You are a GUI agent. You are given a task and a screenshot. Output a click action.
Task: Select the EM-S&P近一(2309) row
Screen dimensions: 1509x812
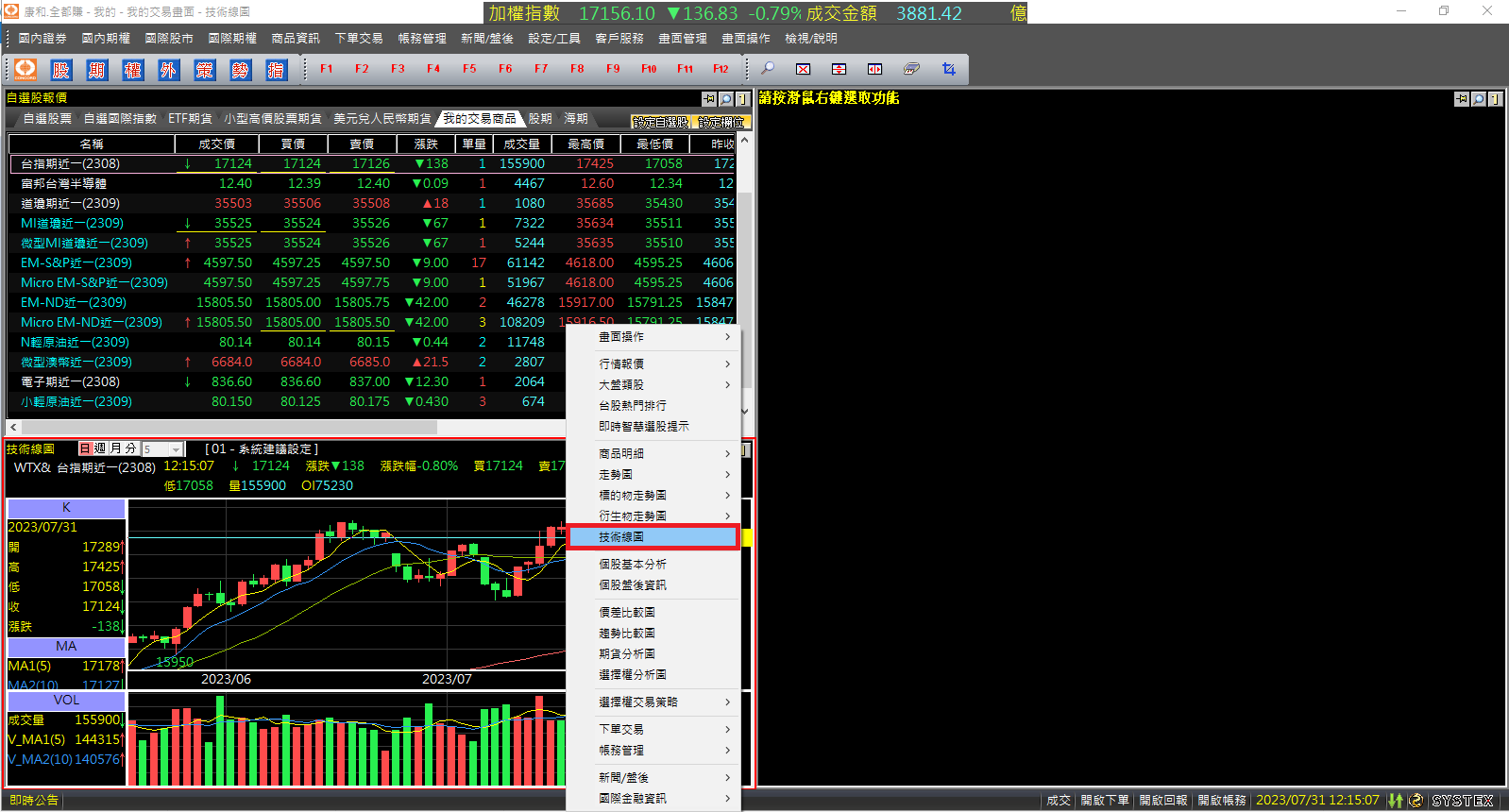click(x=372, y=263)
